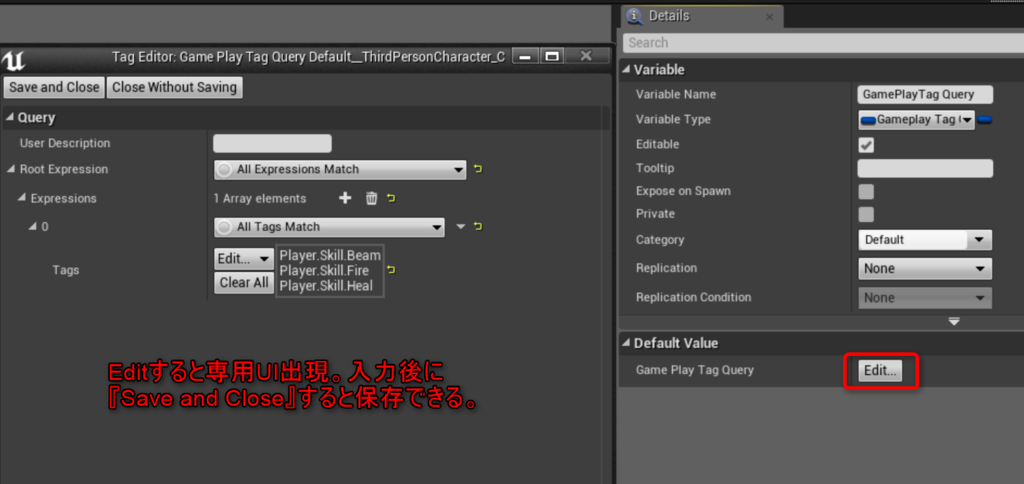
Task: Collapse the Default Value section
Action: (627, 344)
